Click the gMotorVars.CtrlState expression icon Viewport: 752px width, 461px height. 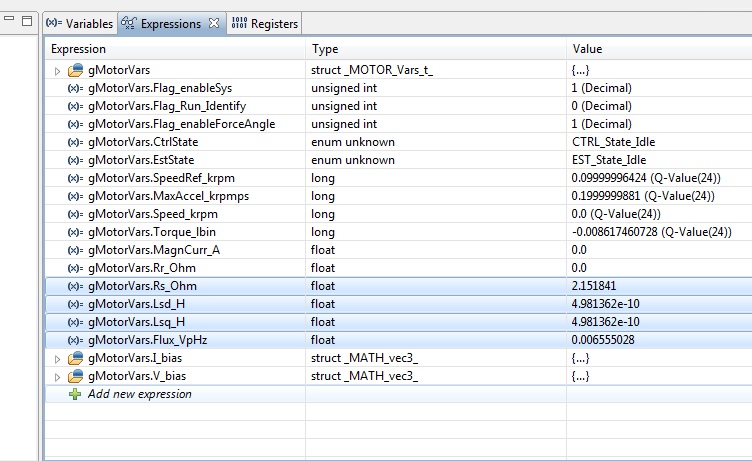point(75,142)
